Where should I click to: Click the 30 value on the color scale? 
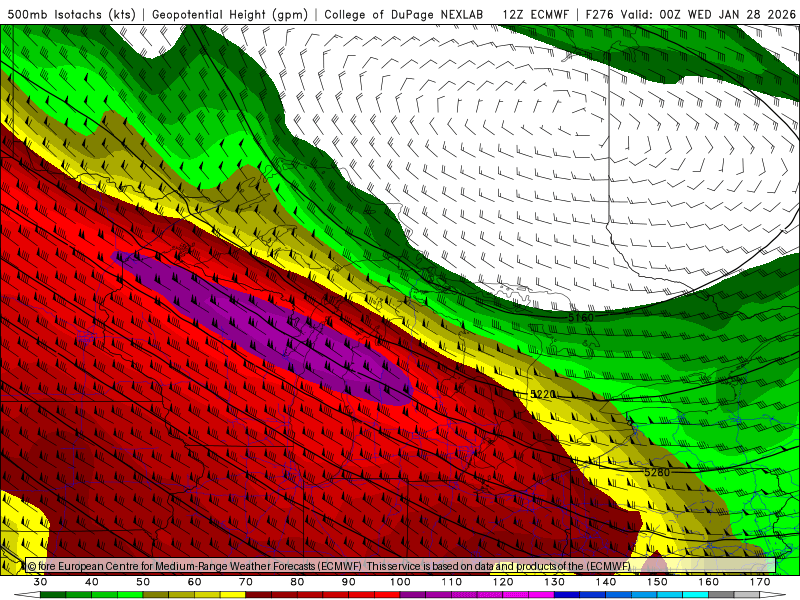click(x=40, y=582)
